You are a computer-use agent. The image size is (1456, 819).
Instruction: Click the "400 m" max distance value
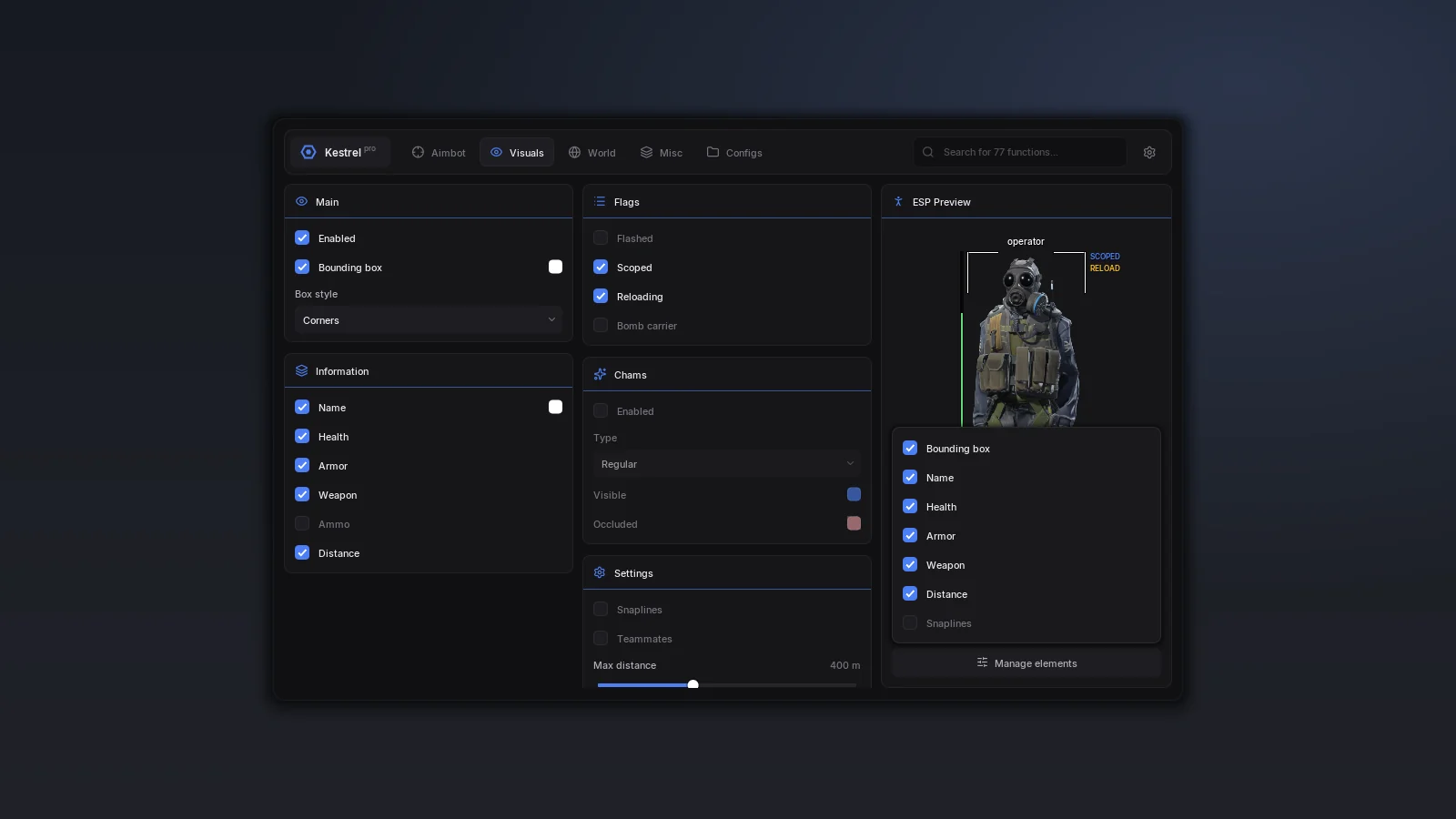point(844,665)
